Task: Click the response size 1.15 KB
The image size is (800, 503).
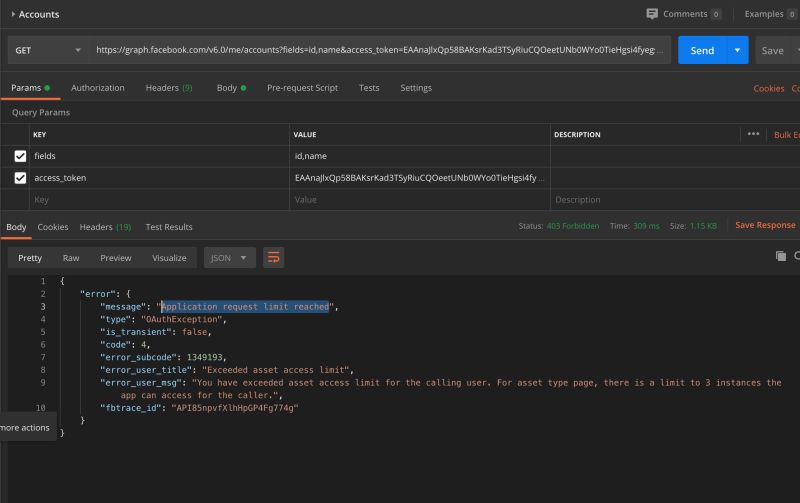Action: pyautogui.click(x=703, y=225)
